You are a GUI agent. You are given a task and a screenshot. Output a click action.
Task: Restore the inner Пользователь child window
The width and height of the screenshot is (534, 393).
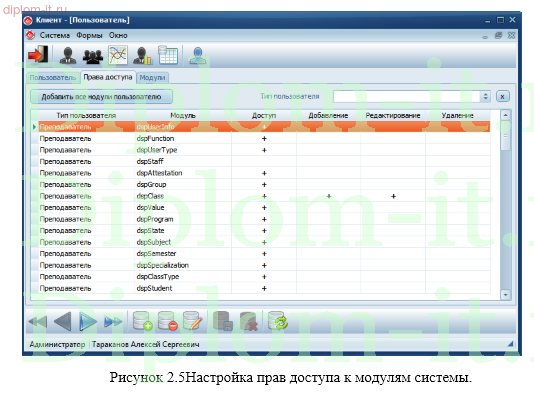pos(498,35)
